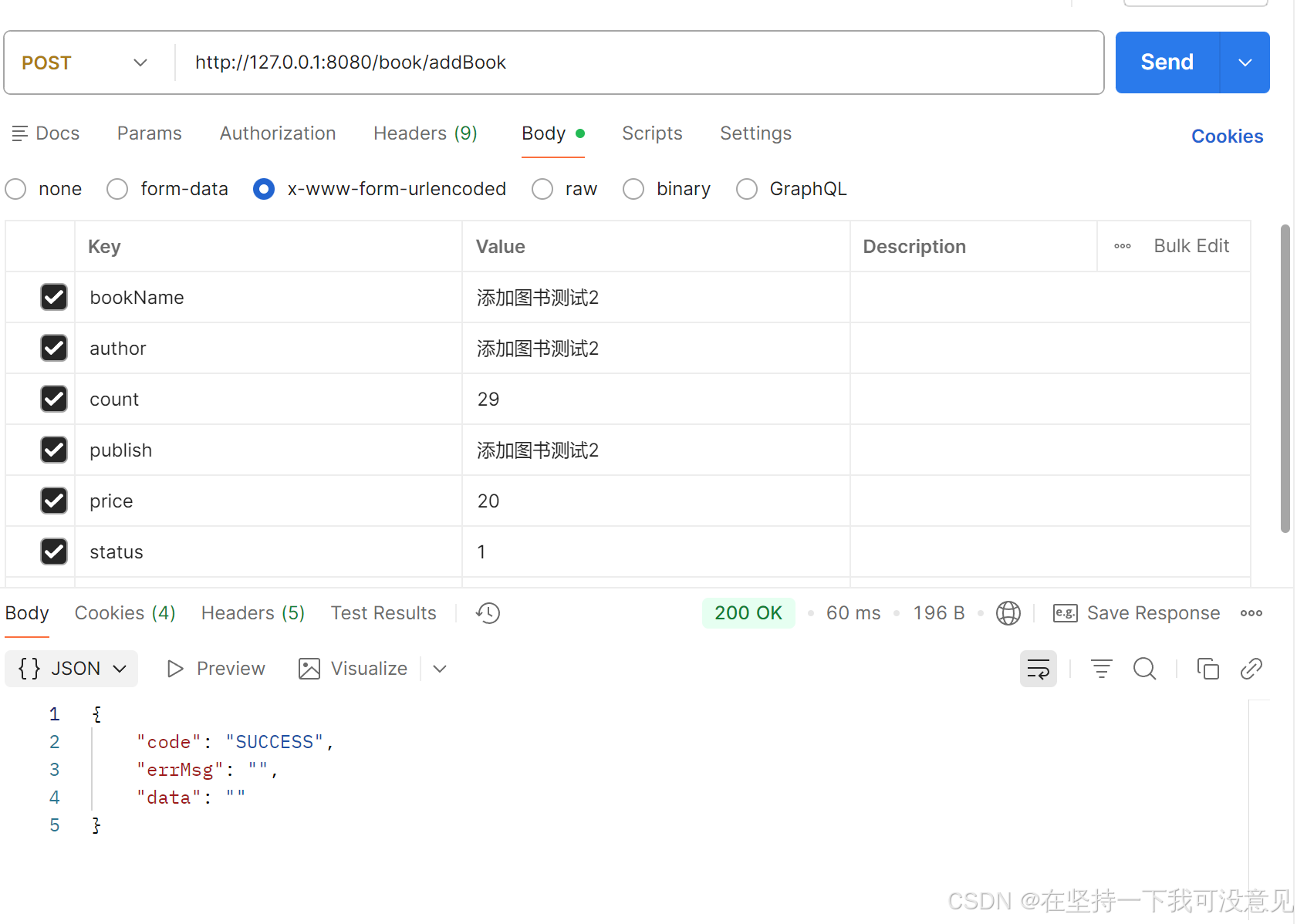Click the bookName key cell
This screenshot has width=1297, height=924.
[269, 297]
